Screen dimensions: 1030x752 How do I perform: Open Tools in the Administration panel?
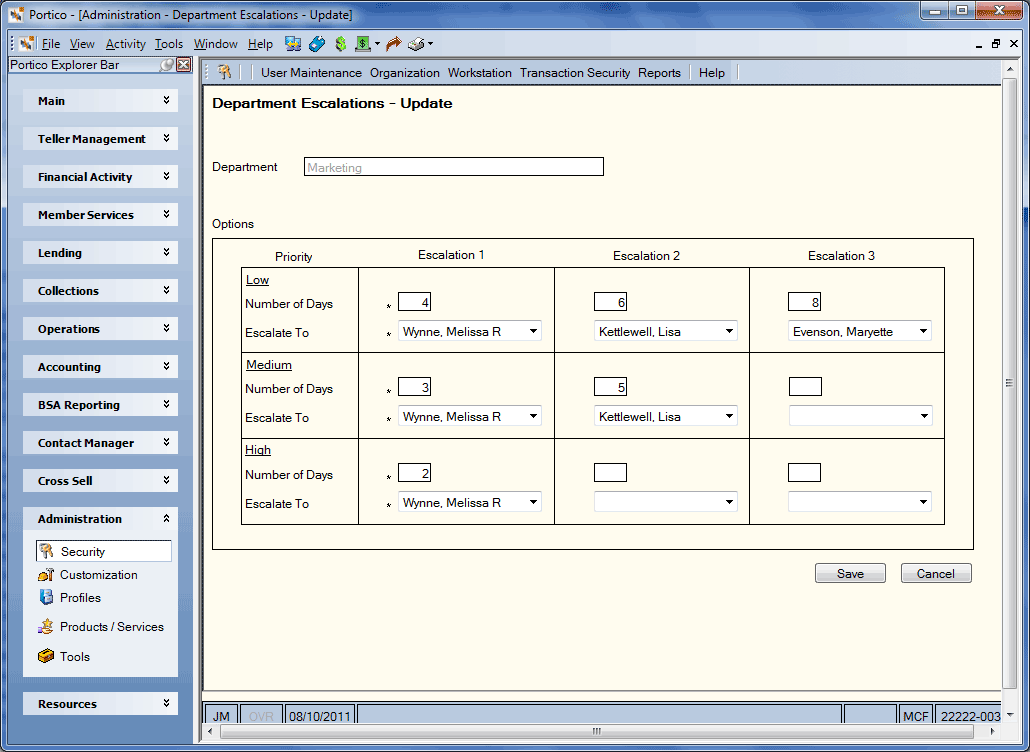[x=64, y=656]
